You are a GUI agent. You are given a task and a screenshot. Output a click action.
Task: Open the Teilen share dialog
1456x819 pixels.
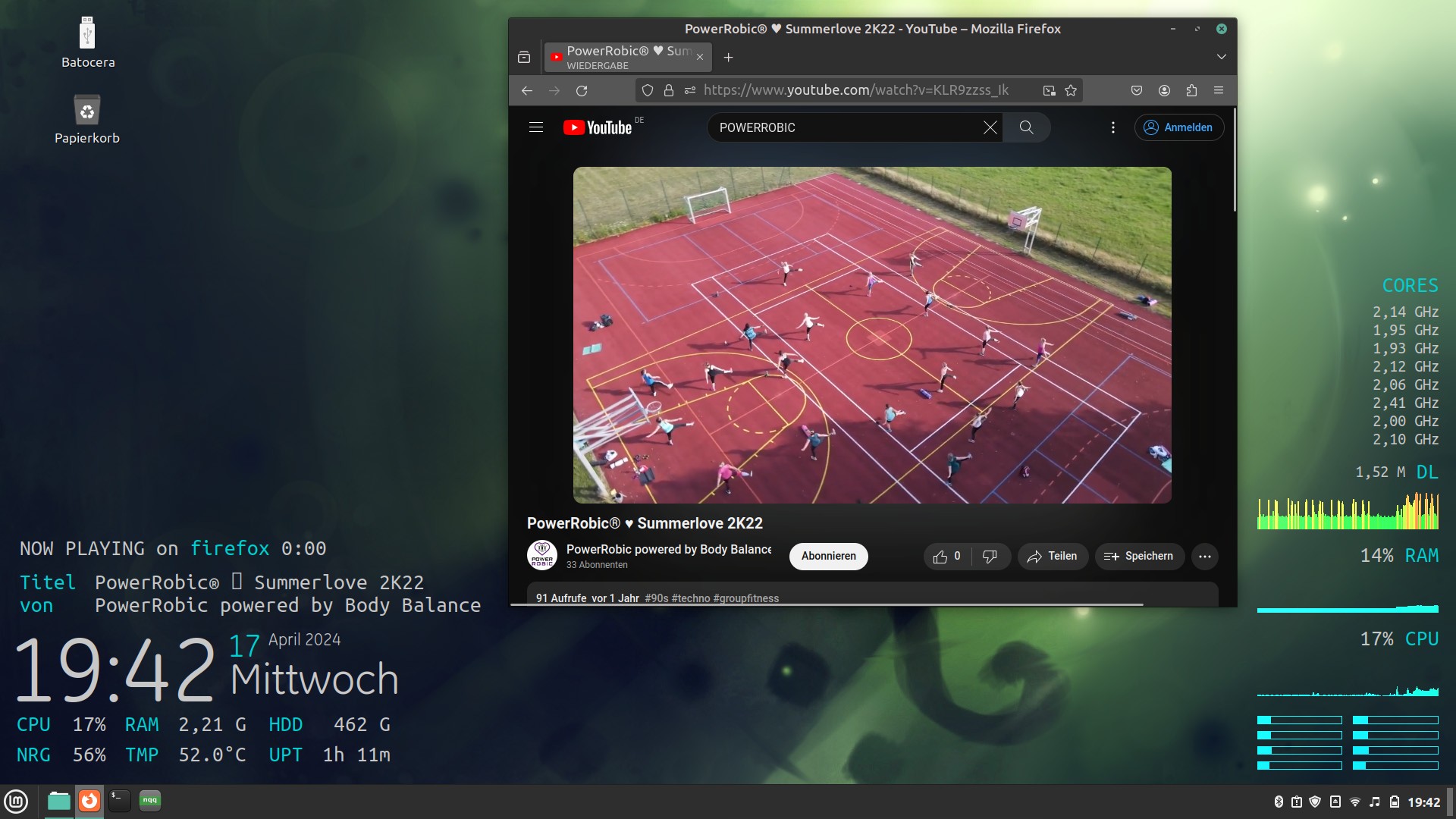tap(1053, 556)
